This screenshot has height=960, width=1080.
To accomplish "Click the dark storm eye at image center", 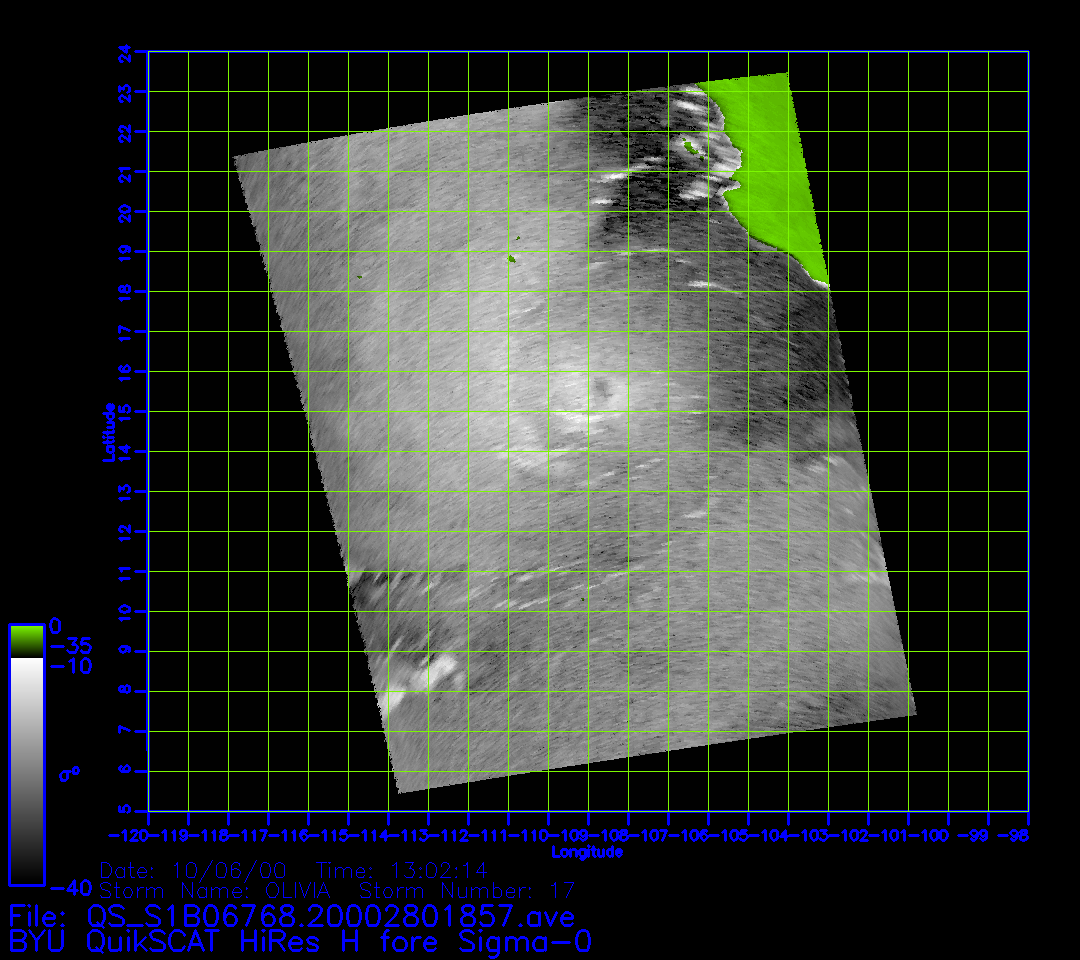I will tap(603, 389).
